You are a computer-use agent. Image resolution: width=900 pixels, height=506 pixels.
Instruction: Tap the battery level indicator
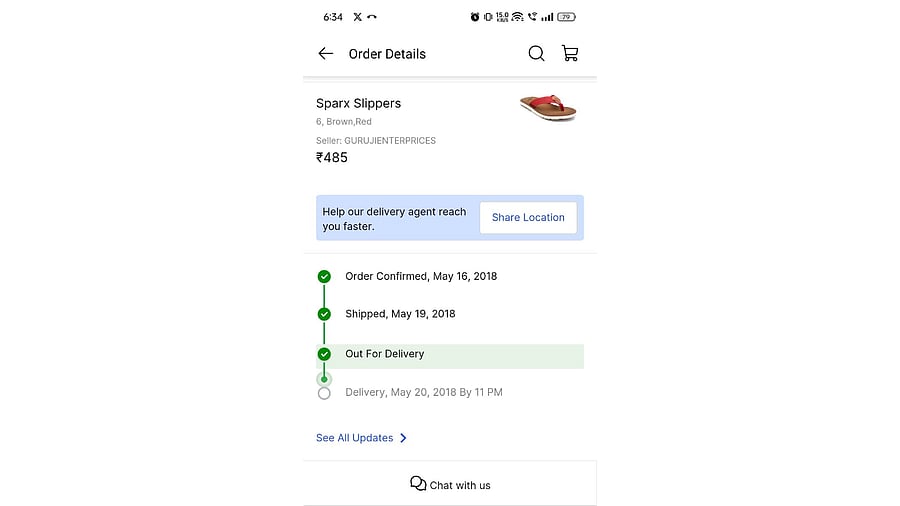(x=566, y=17)
